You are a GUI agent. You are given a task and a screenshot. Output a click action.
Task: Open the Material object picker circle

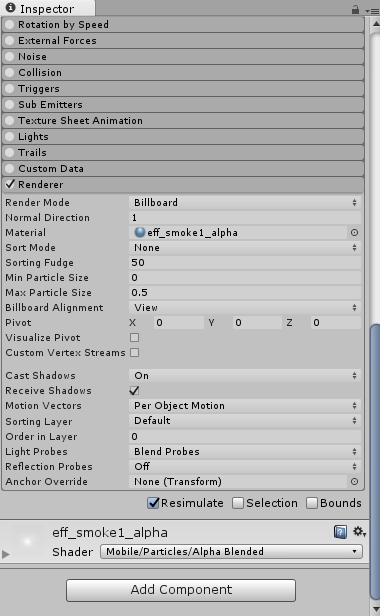(354, 233)
